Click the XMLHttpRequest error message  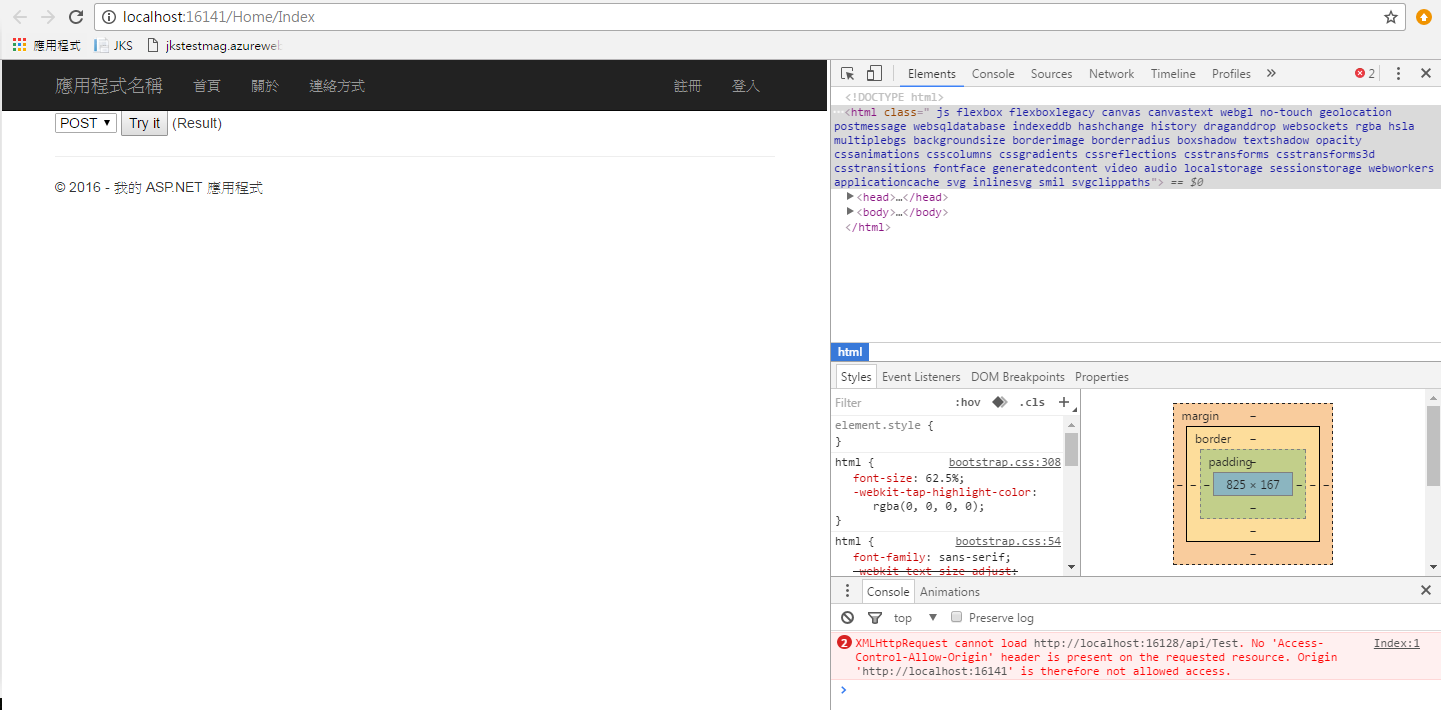(1097, 657)
